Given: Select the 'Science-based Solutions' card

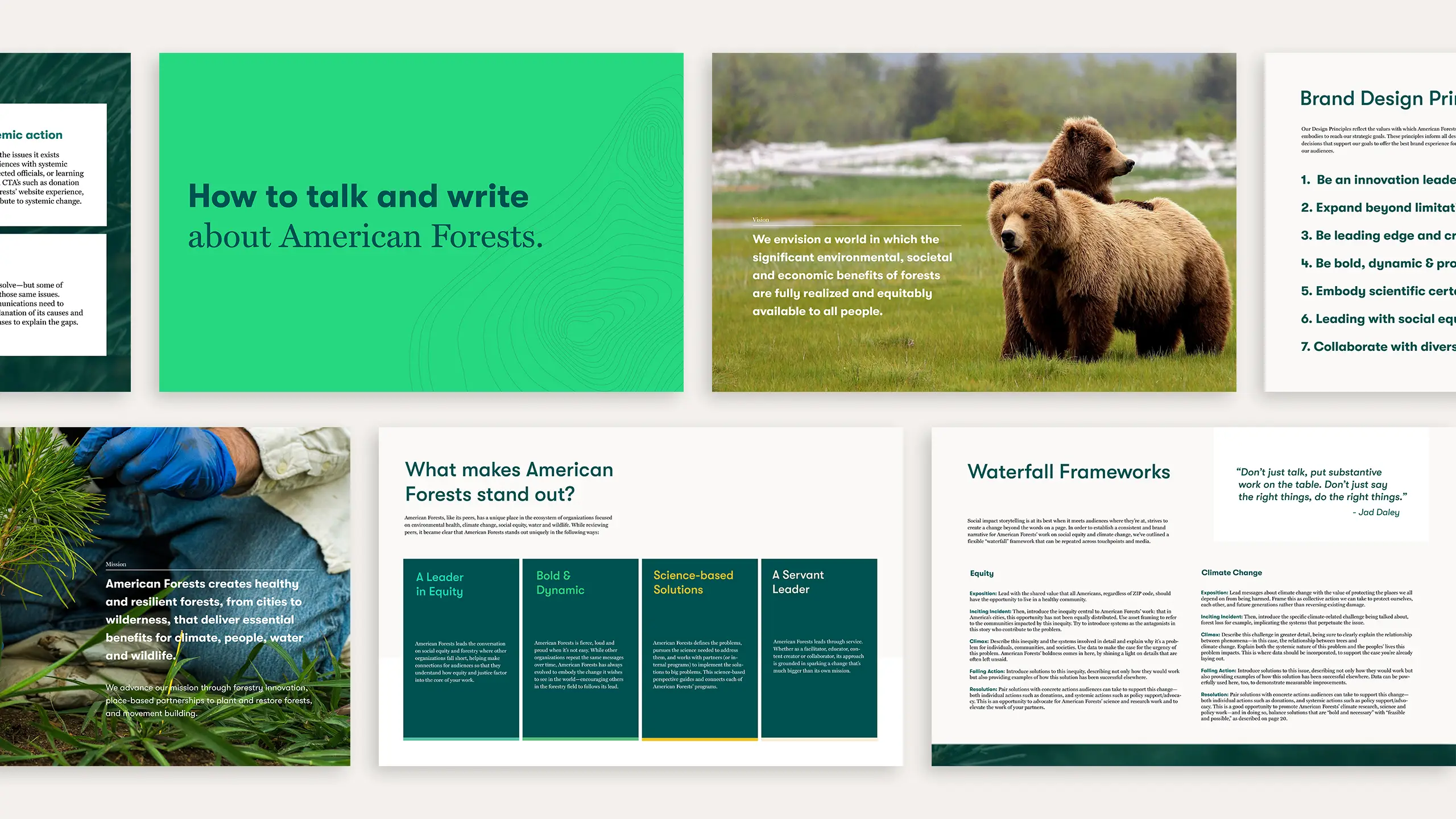Looking at the screenshot, I should pos(700,649).
